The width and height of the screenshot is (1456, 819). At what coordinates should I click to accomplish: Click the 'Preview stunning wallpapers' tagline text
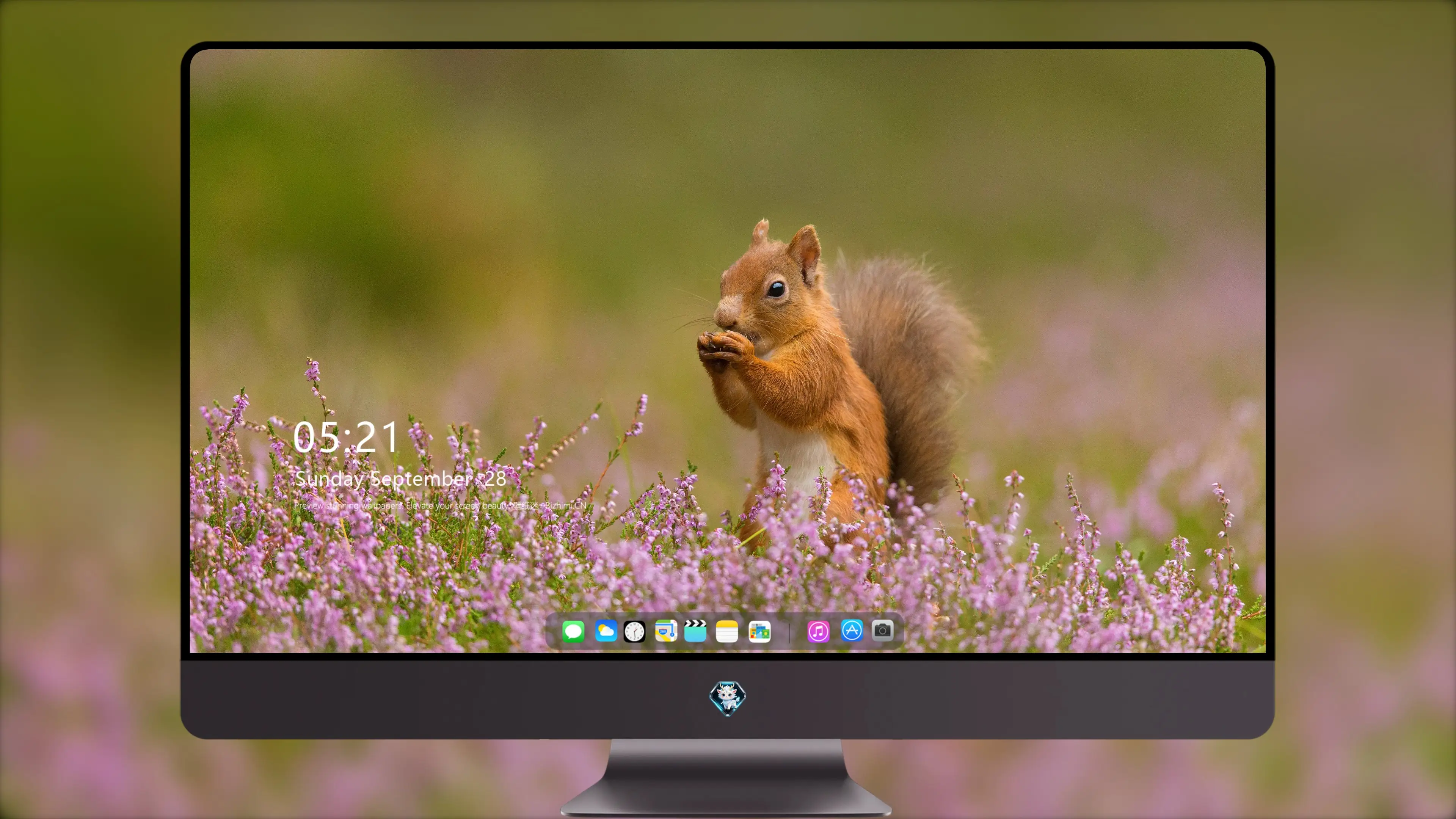(x=440, y=505)
